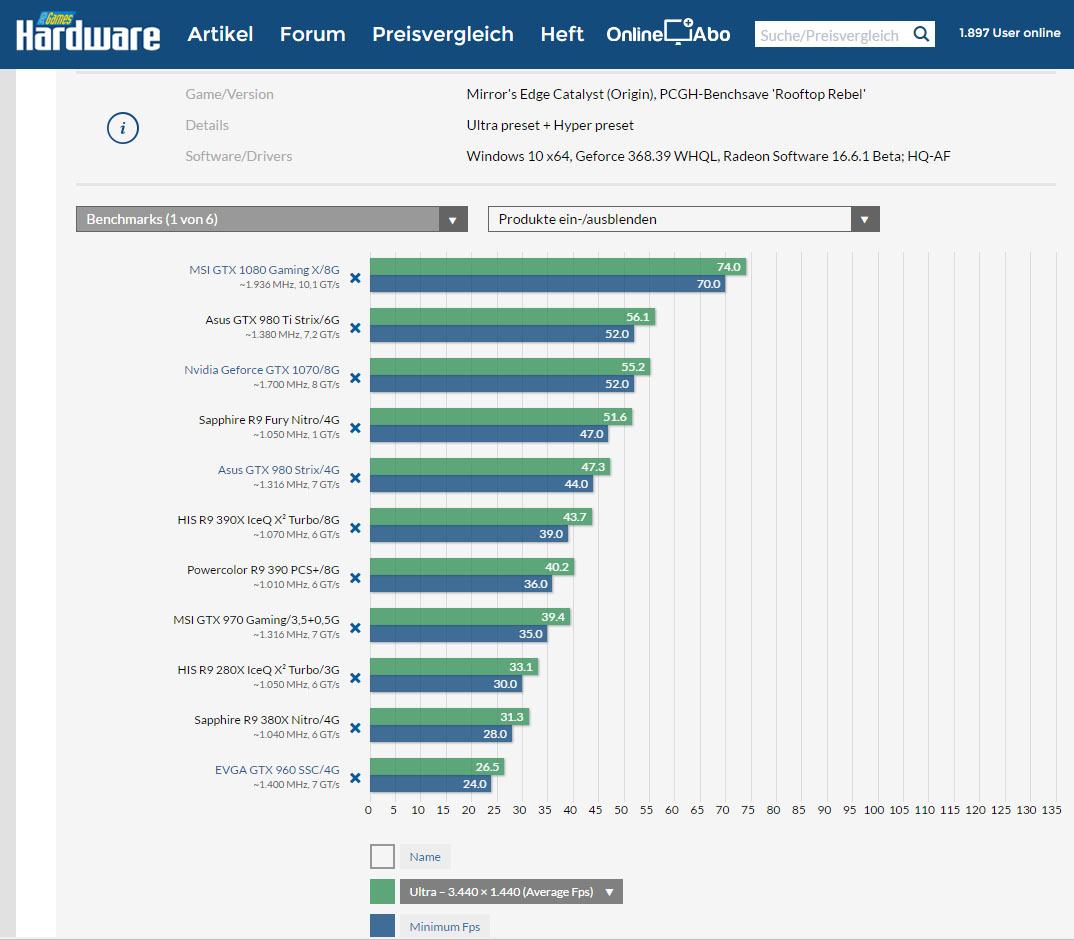Click the green 40.2 bar for R9 390

(x=473, y=567)
